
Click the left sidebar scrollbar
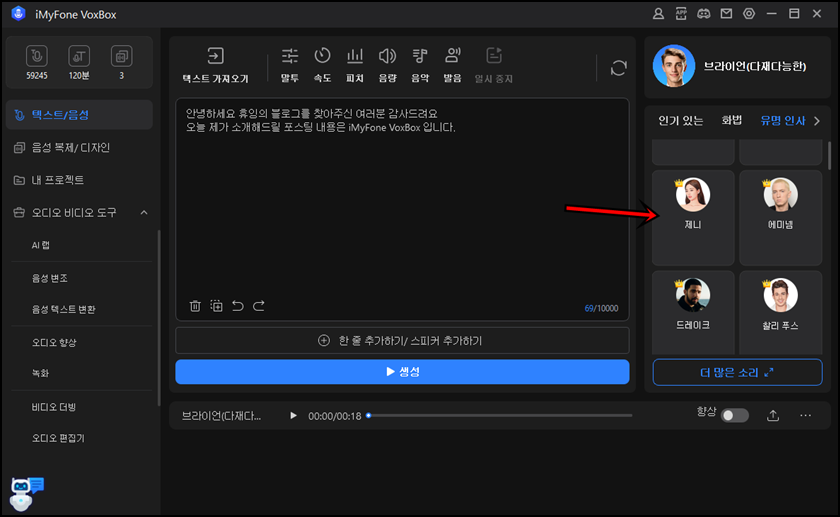(159, 318)
